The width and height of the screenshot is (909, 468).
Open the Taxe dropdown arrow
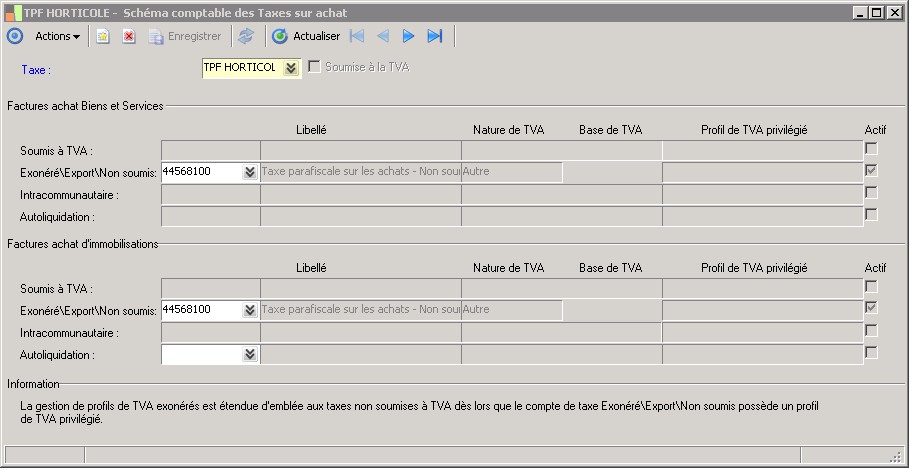291,68
